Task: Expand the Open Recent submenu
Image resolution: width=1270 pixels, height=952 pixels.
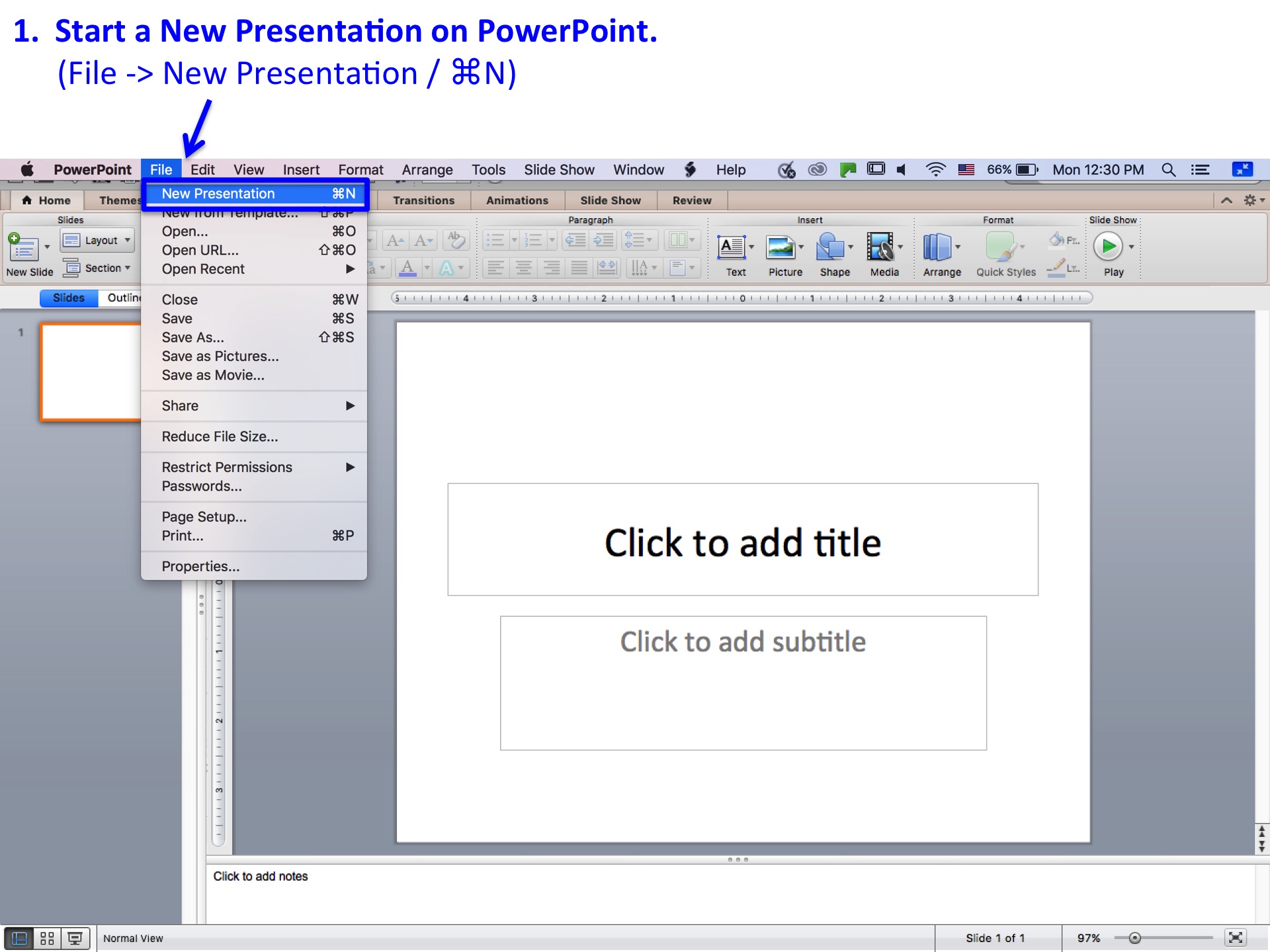Action: 254,269
